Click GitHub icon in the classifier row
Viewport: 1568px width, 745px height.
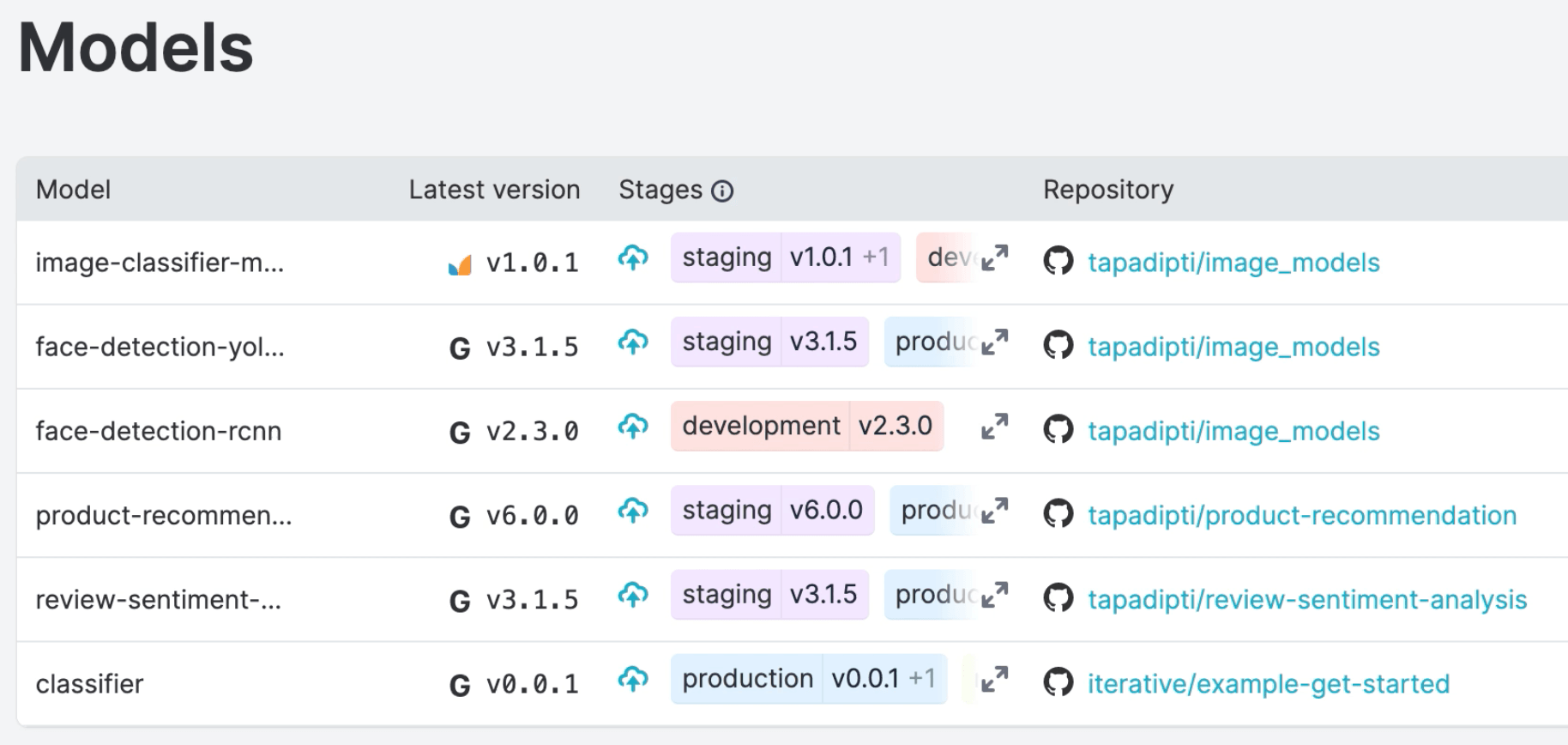click(x=1058, y=683)
